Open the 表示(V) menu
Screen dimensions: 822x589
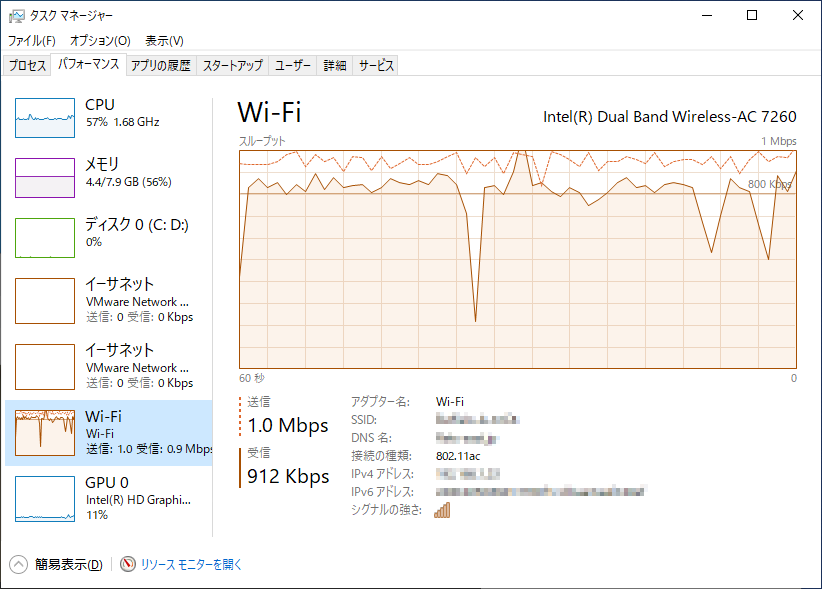click(x=164, y=41)
